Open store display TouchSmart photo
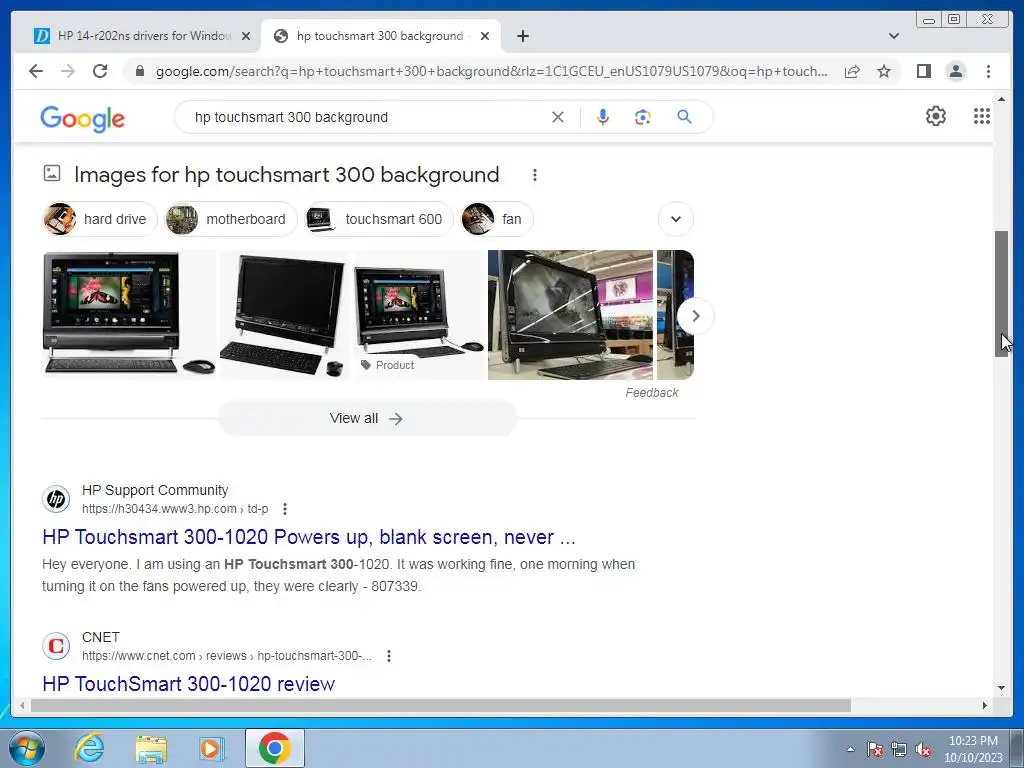The height and width of the screenshot is (768, 1024). [570, 315]
